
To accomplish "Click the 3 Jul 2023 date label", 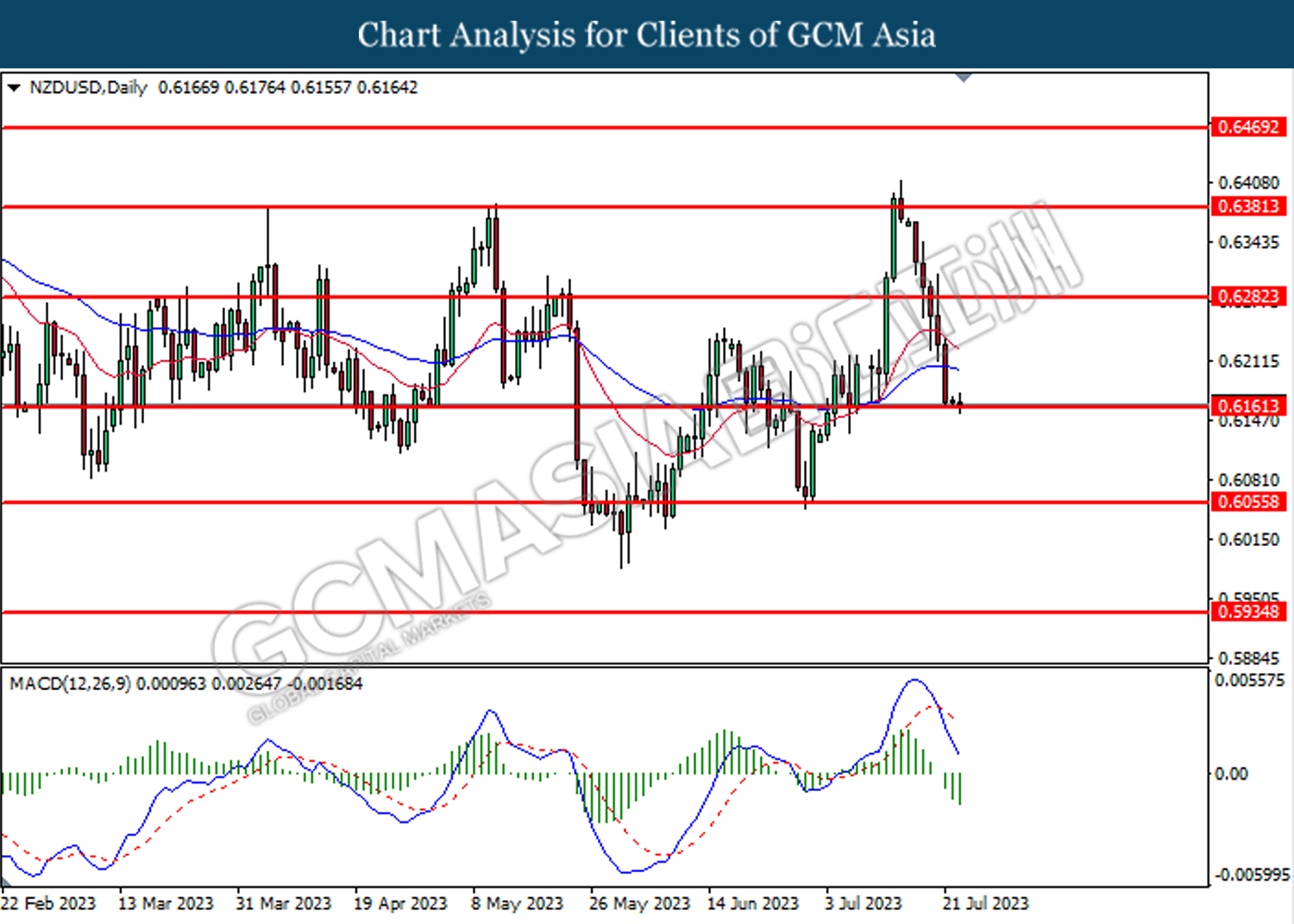I will tap(864, 903).
